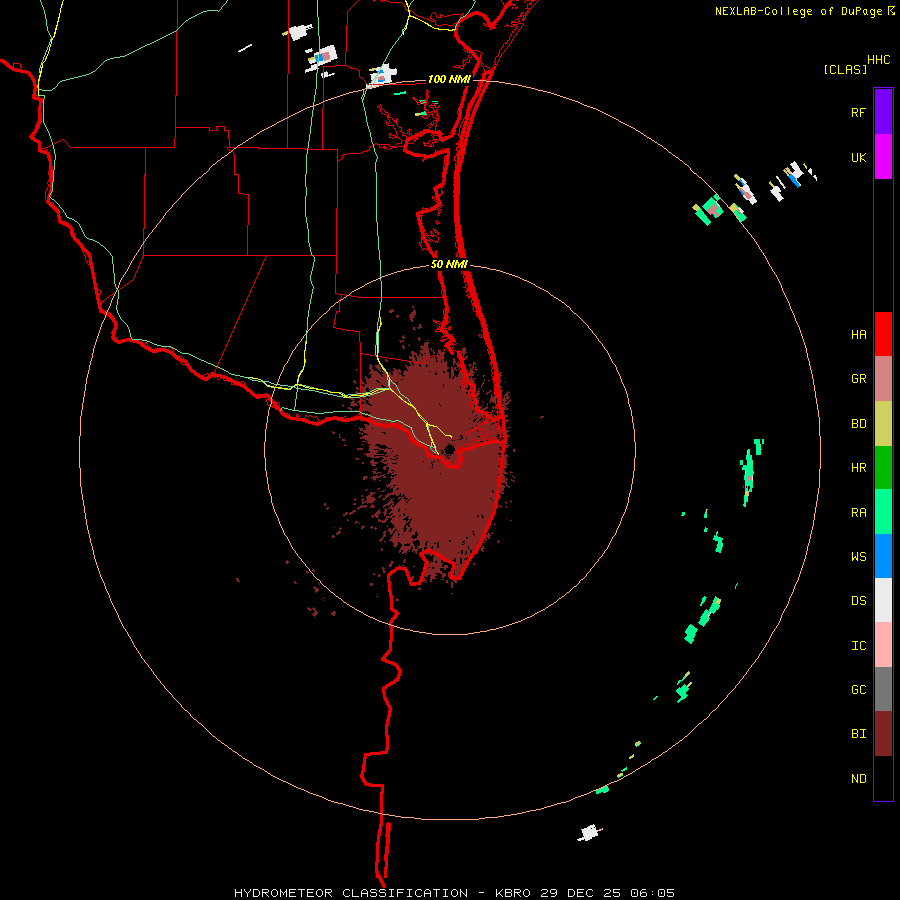Pick the dark green HR legend swatch
This screenshot has width=900, height=900.
coord(883,468)
